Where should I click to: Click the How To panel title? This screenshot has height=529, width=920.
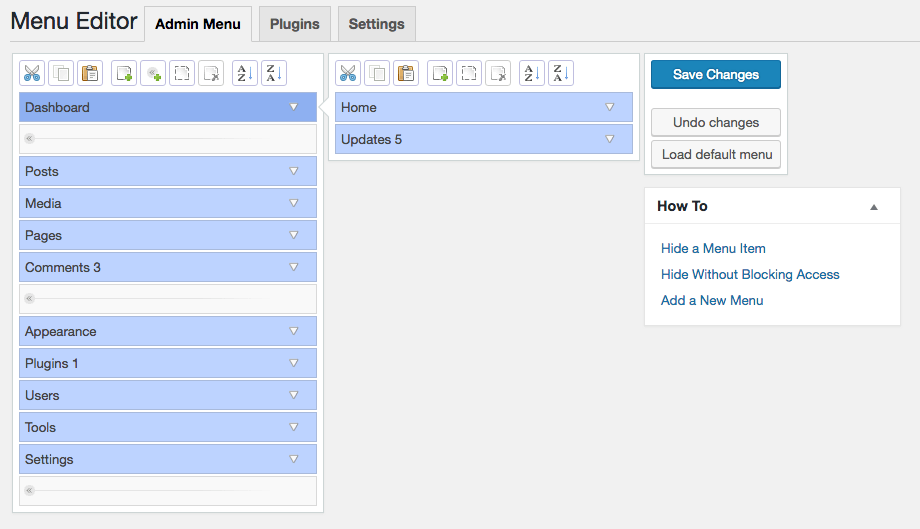tap(682, 206)
